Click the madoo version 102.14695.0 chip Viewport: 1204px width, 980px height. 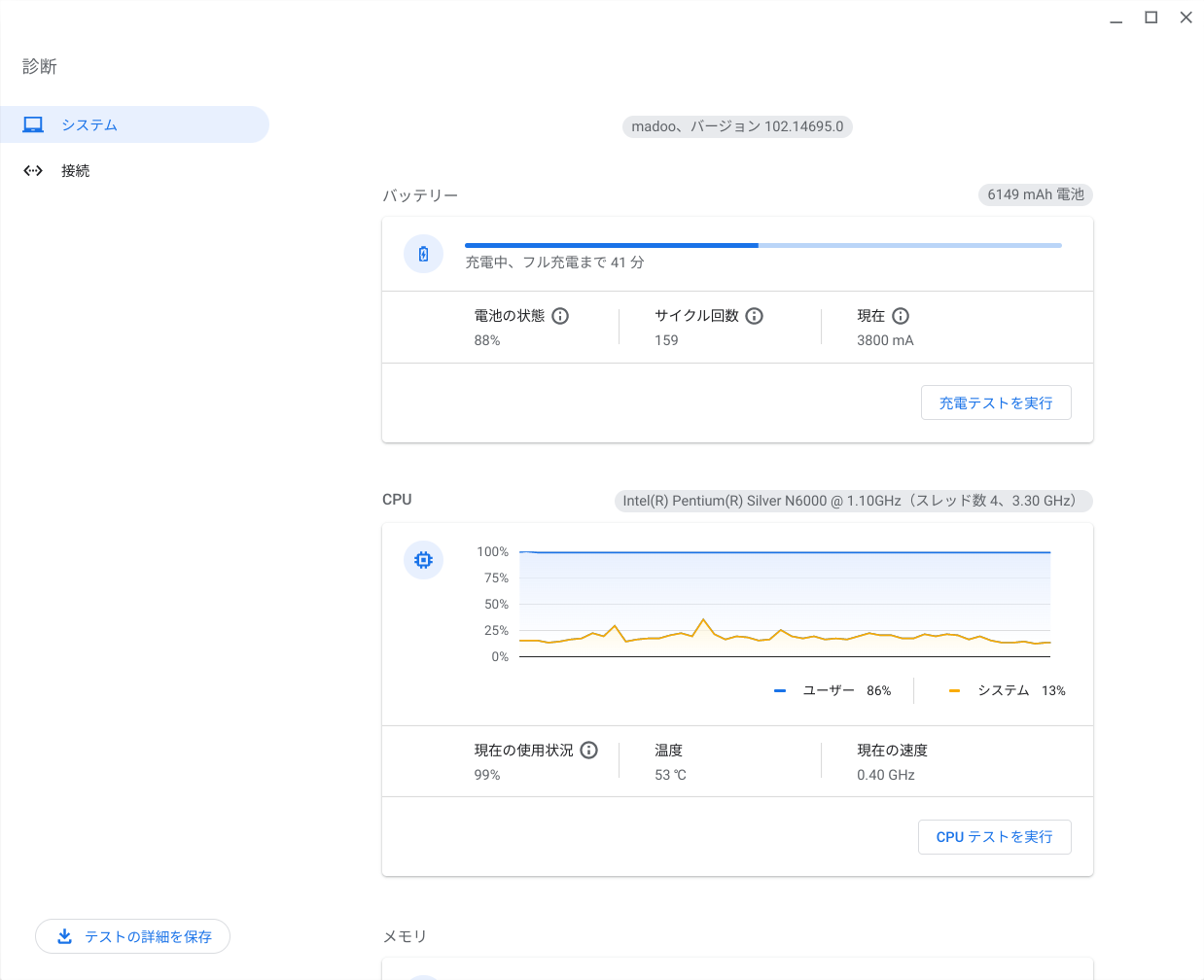point(737,126)
